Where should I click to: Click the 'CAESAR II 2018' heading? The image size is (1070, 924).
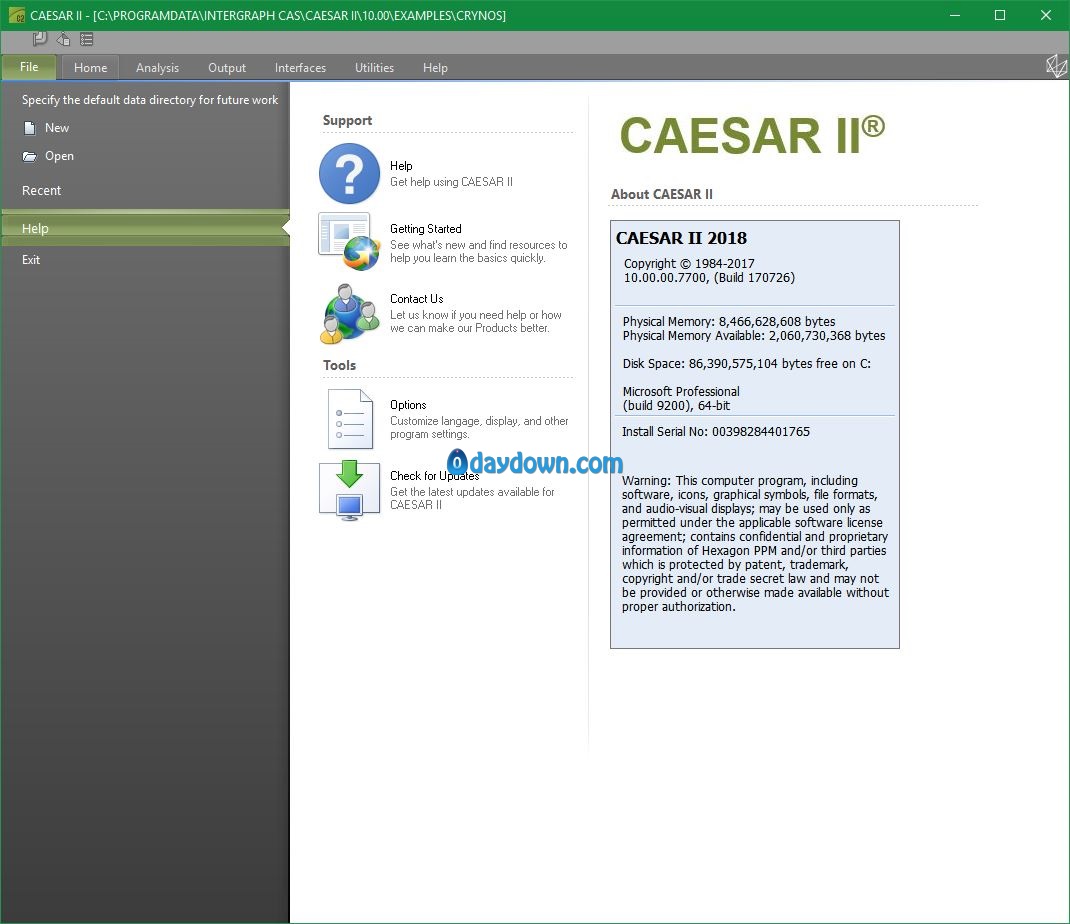point(681,238)
